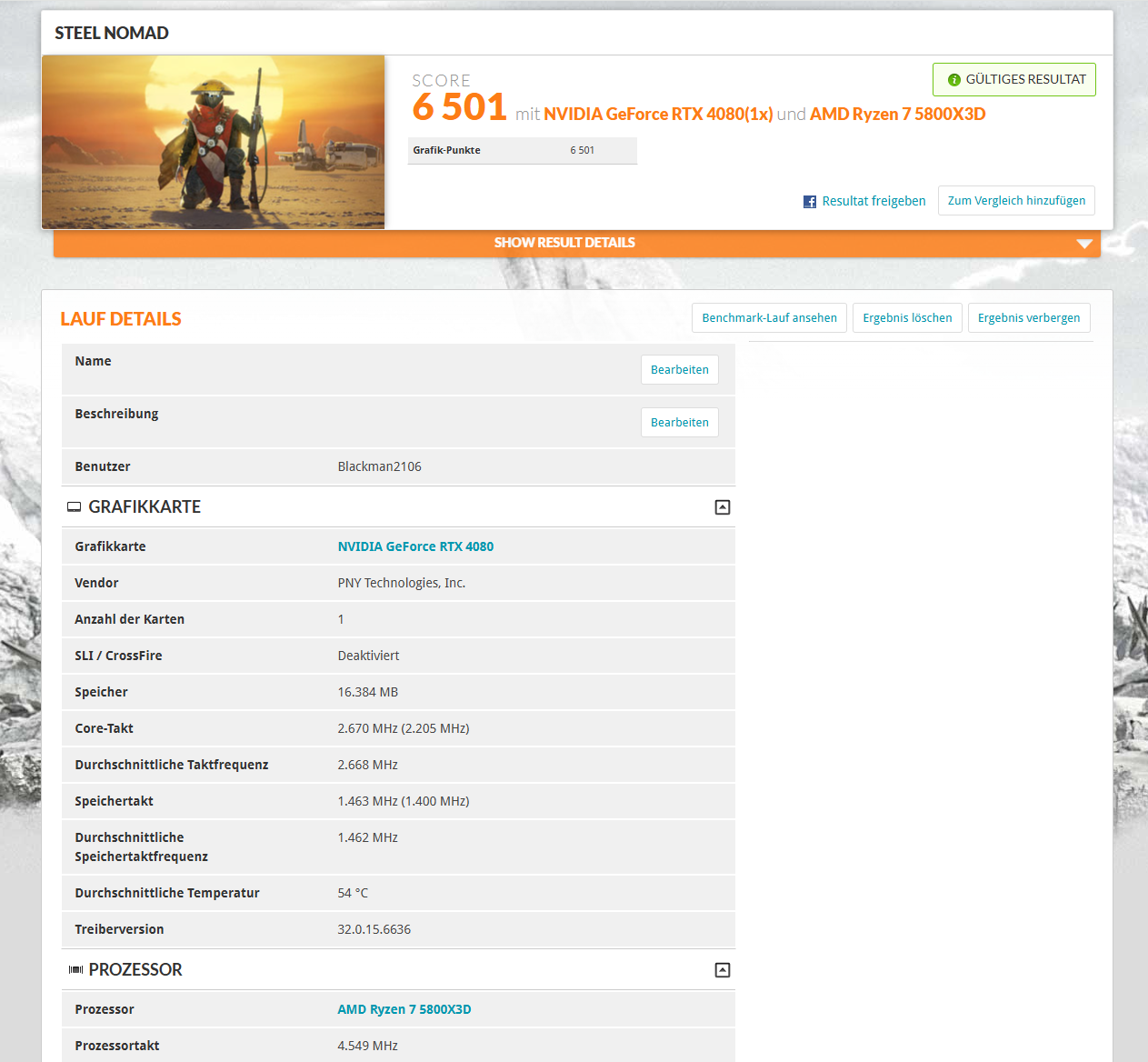This screenshot has width=1148, height=1062.
Task: Click Gültiges Resultat button
Action: (1013, 79)
